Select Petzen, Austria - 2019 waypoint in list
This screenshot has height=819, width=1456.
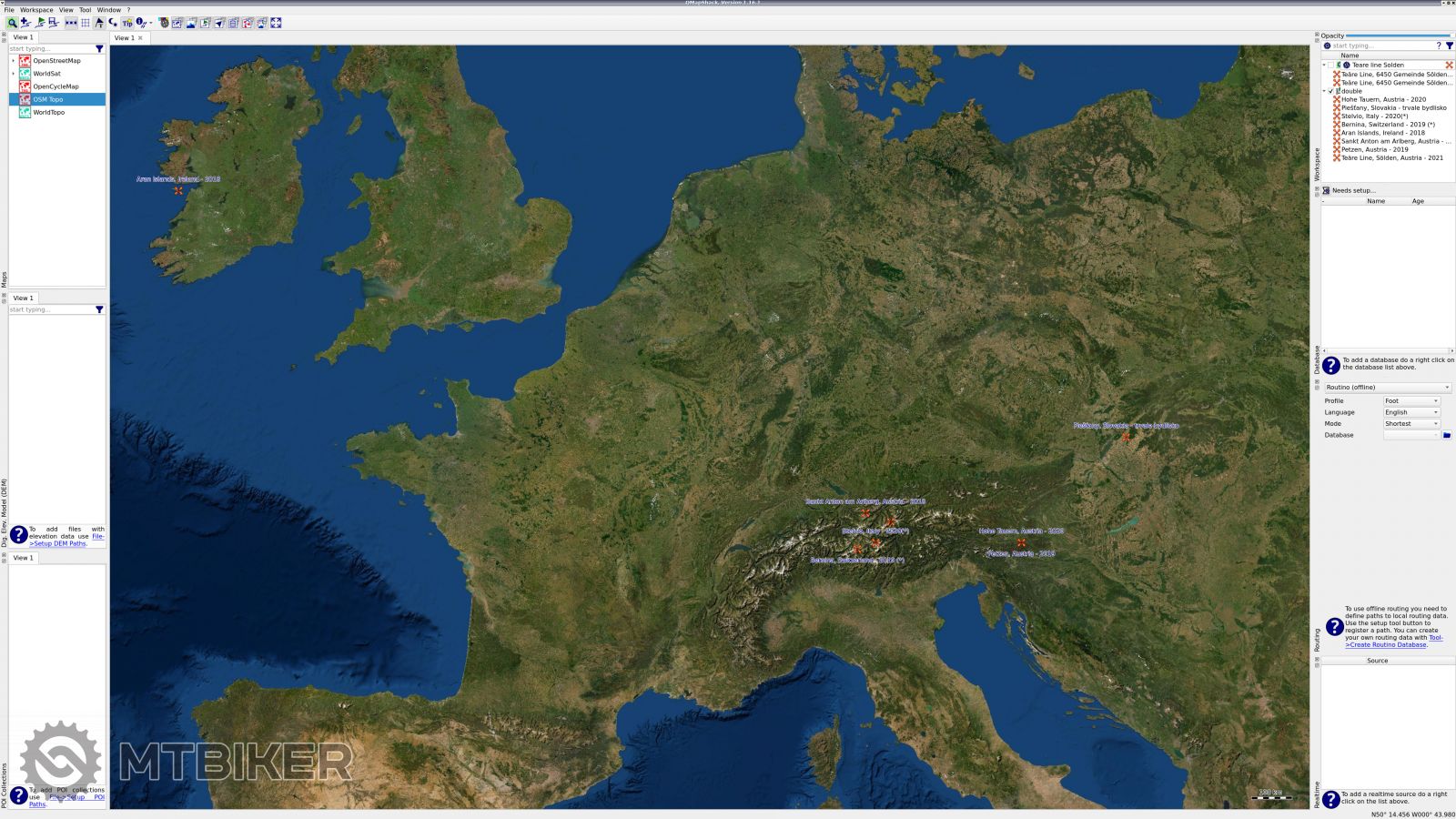pos(1374,149)
